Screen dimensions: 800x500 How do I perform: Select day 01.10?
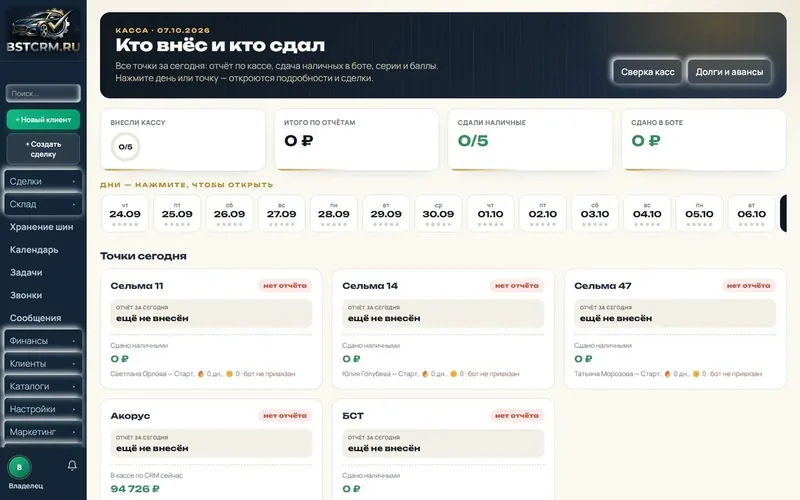click(x=490, y=214)
